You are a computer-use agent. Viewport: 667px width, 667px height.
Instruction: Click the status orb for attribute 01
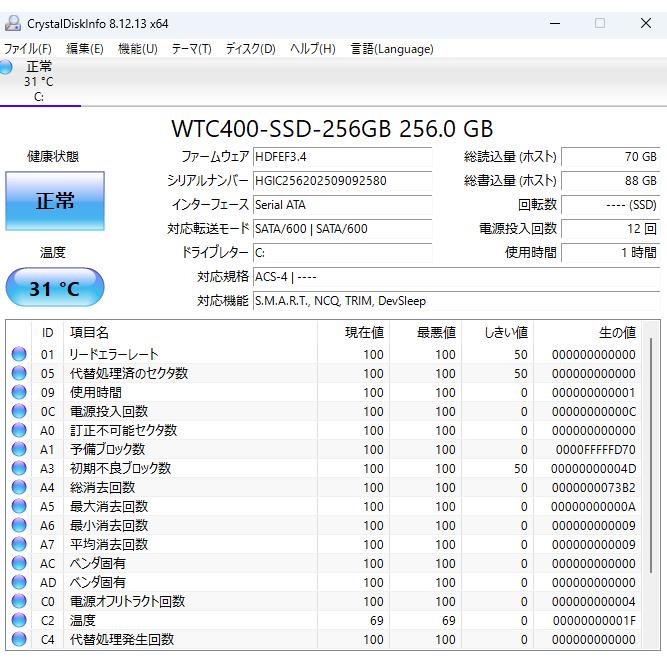(19, 354)
